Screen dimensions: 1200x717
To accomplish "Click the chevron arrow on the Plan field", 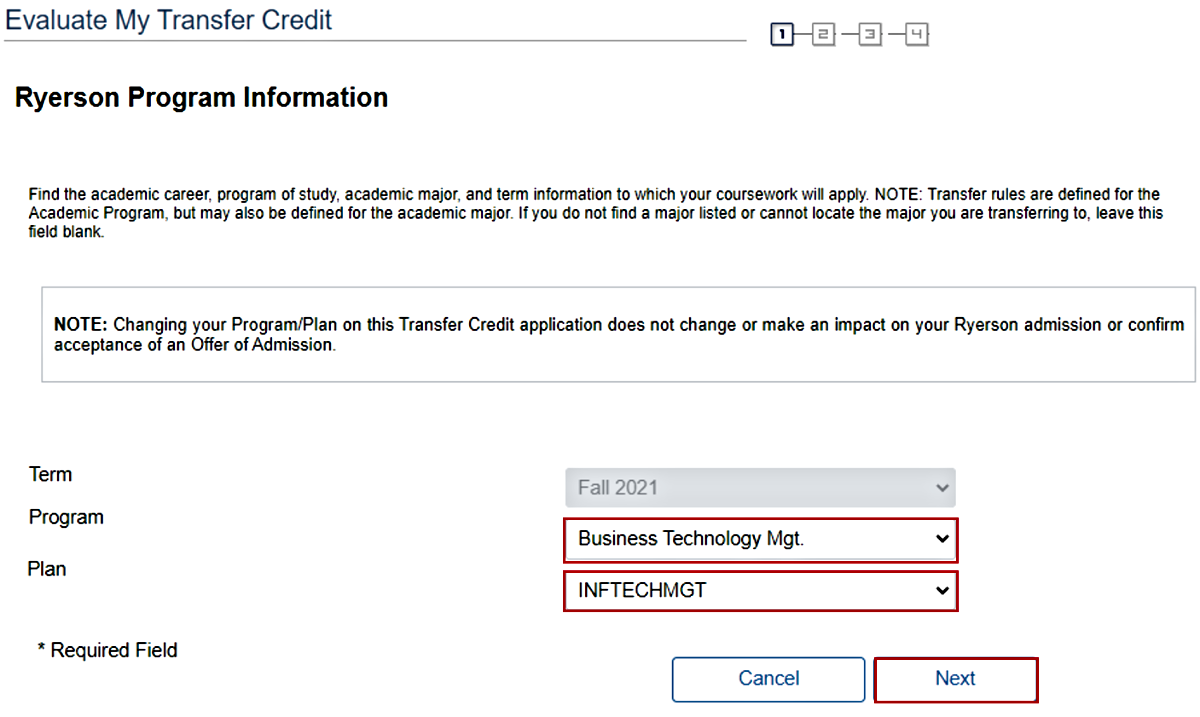I will (941, 591).
